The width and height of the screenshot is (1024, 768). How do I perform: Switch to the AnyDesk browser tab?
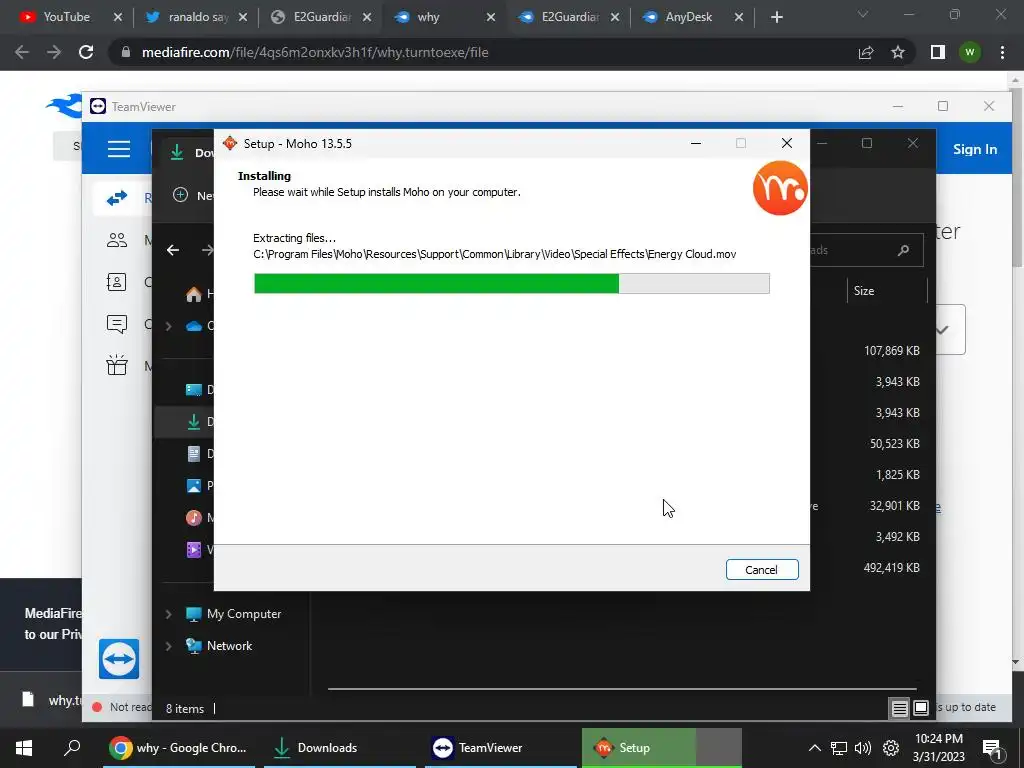click(x=692, y=17)
